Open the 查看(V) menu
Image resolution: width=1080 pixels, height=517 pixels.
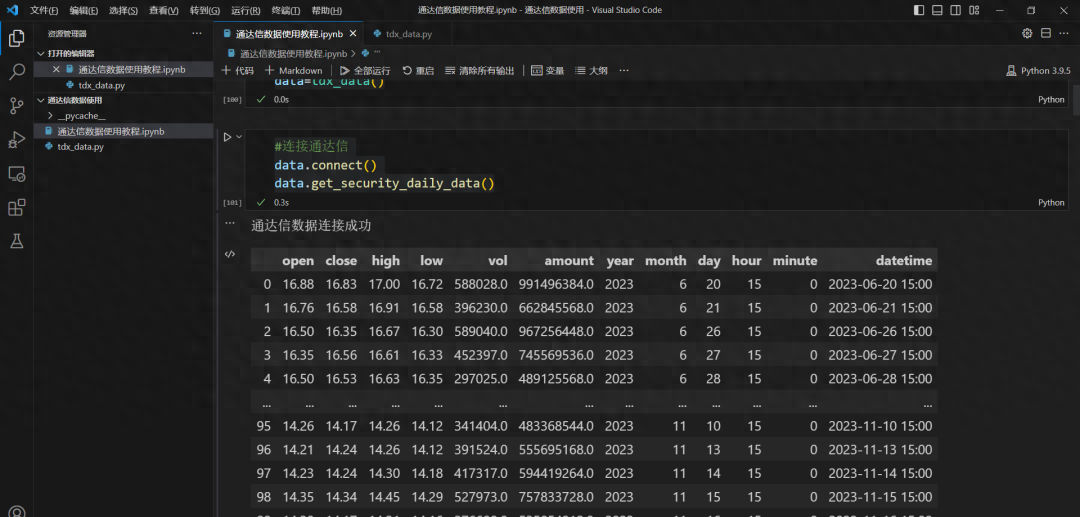(164, 10)
